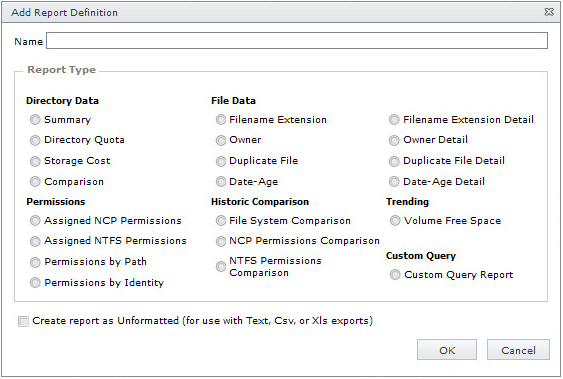Click the Directory Data heading
The width and height of the screenshot is (563, 379).
pos(62,100)
